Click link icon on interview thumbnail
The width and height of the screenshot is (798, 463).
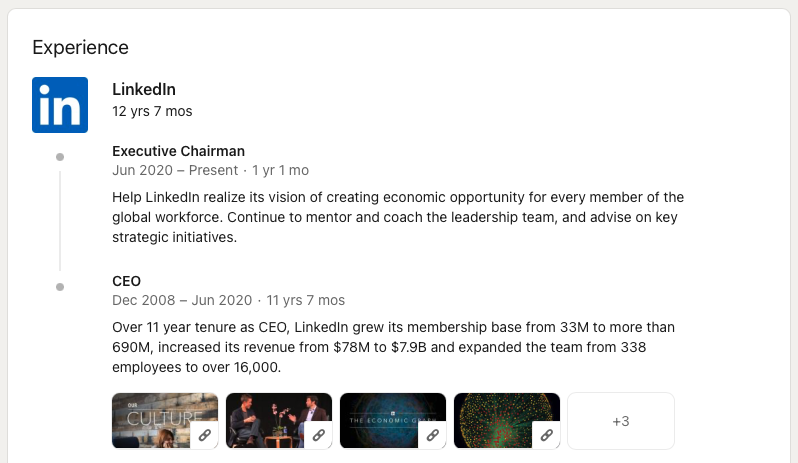coord(318,435)
